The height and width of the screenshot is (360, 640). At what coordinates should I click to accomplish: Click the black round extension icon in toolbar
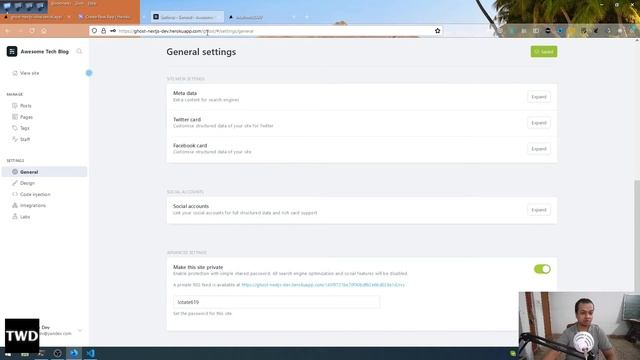click(548, 31)
